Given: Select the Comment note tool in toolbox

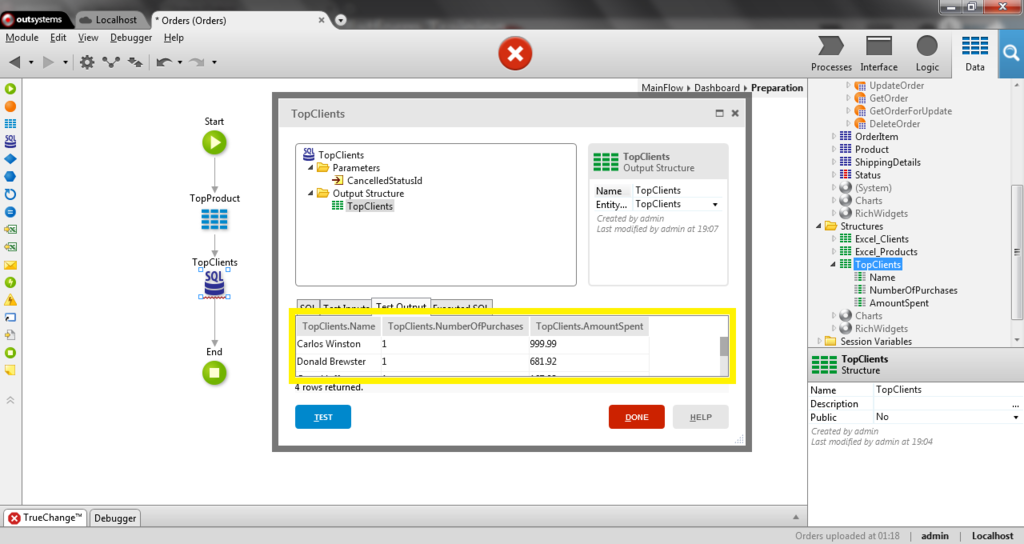Looking at the screenshot, I should click(10, 370).
